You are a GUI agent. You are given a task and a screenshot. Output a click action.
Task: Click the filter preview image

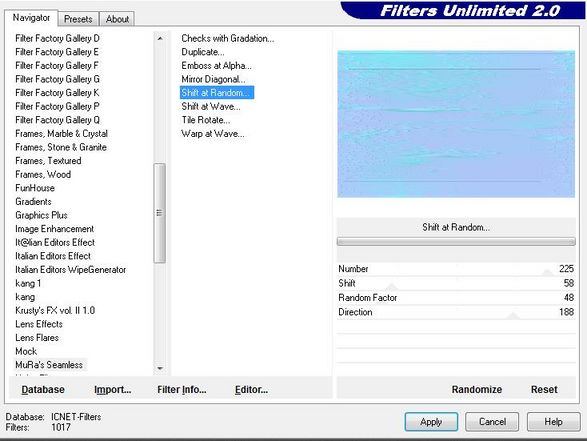click(x=456, y=124)
